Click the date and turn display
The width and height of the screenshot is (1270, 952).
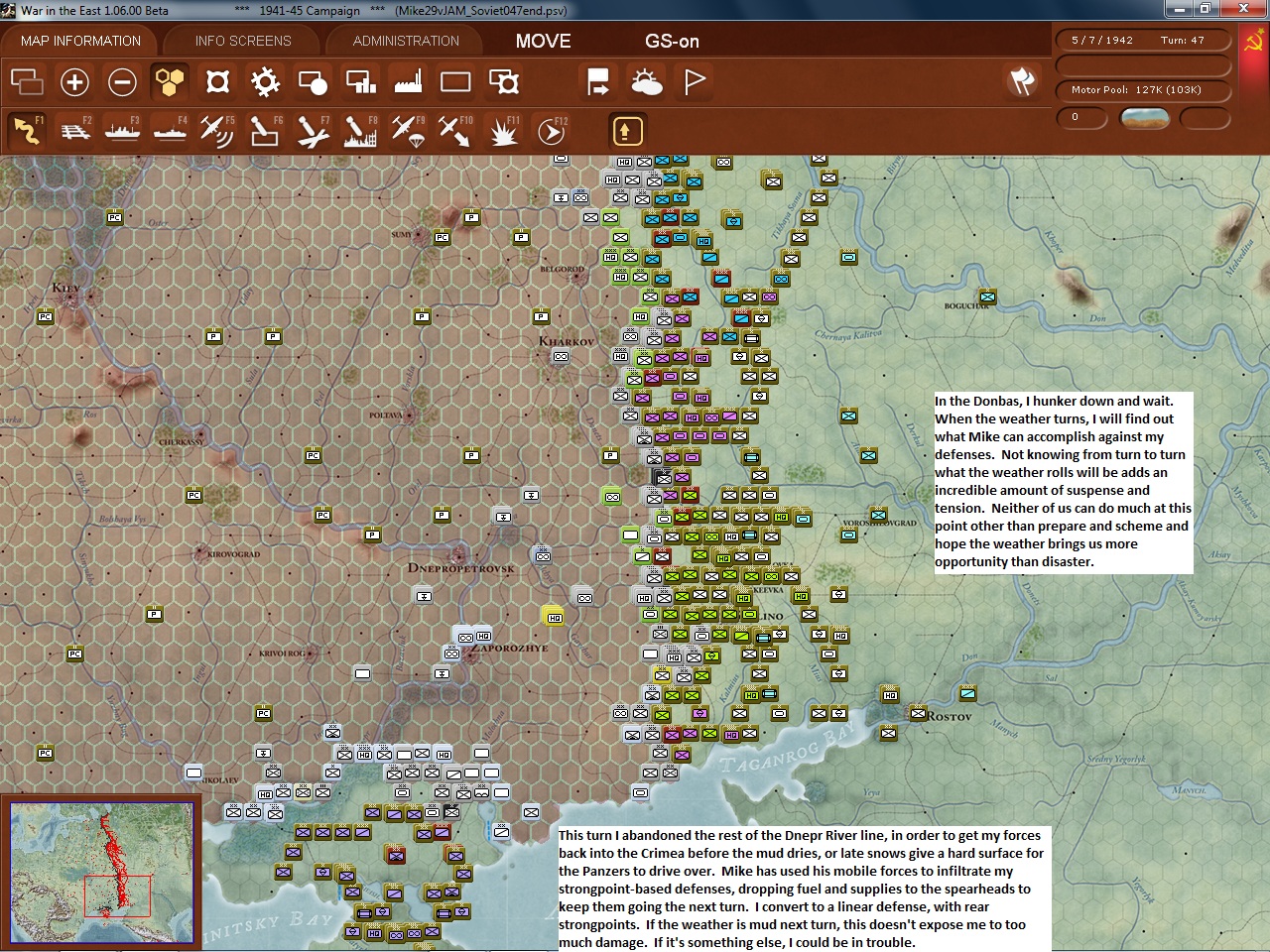pos(1143,41)
